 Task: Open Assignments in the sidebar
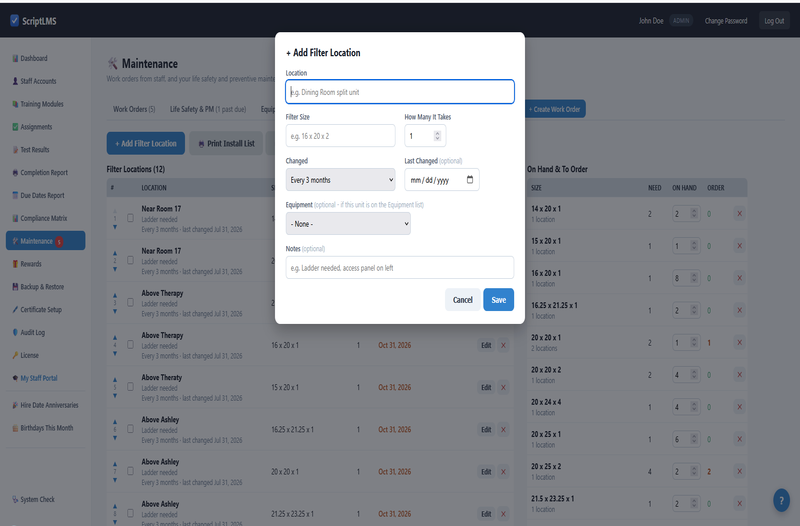36,127
